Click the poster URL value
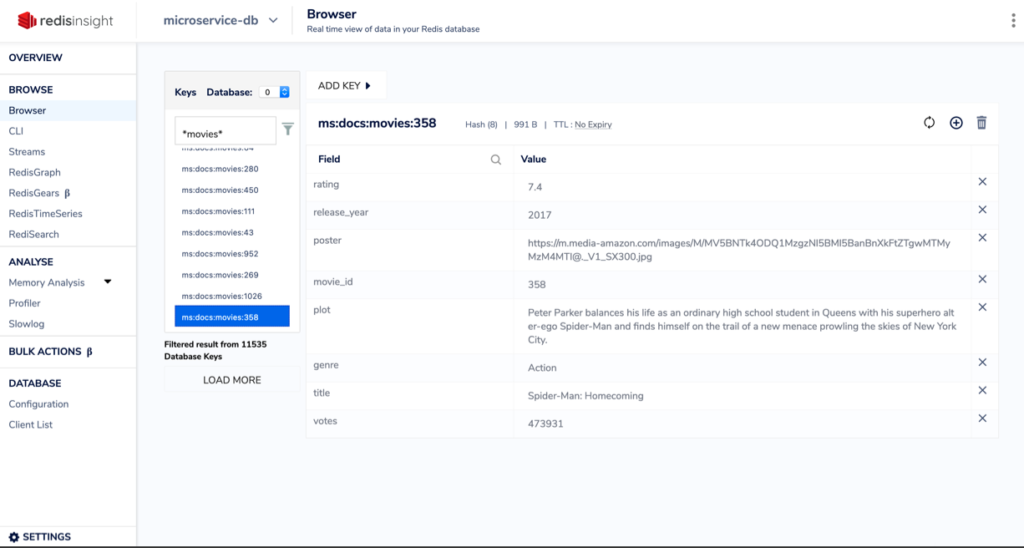This screenshot has height=548, width=1024. point(739,250)
